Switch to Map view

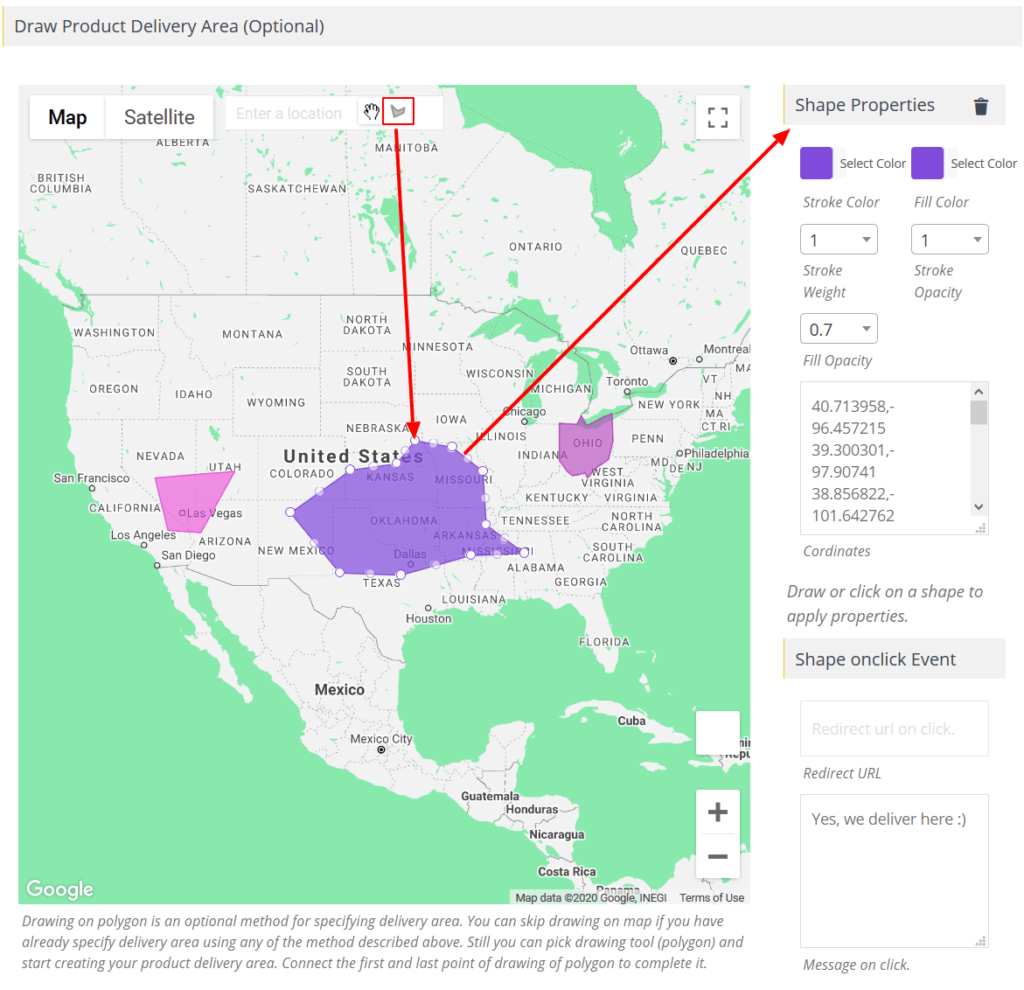coord(66,117)
